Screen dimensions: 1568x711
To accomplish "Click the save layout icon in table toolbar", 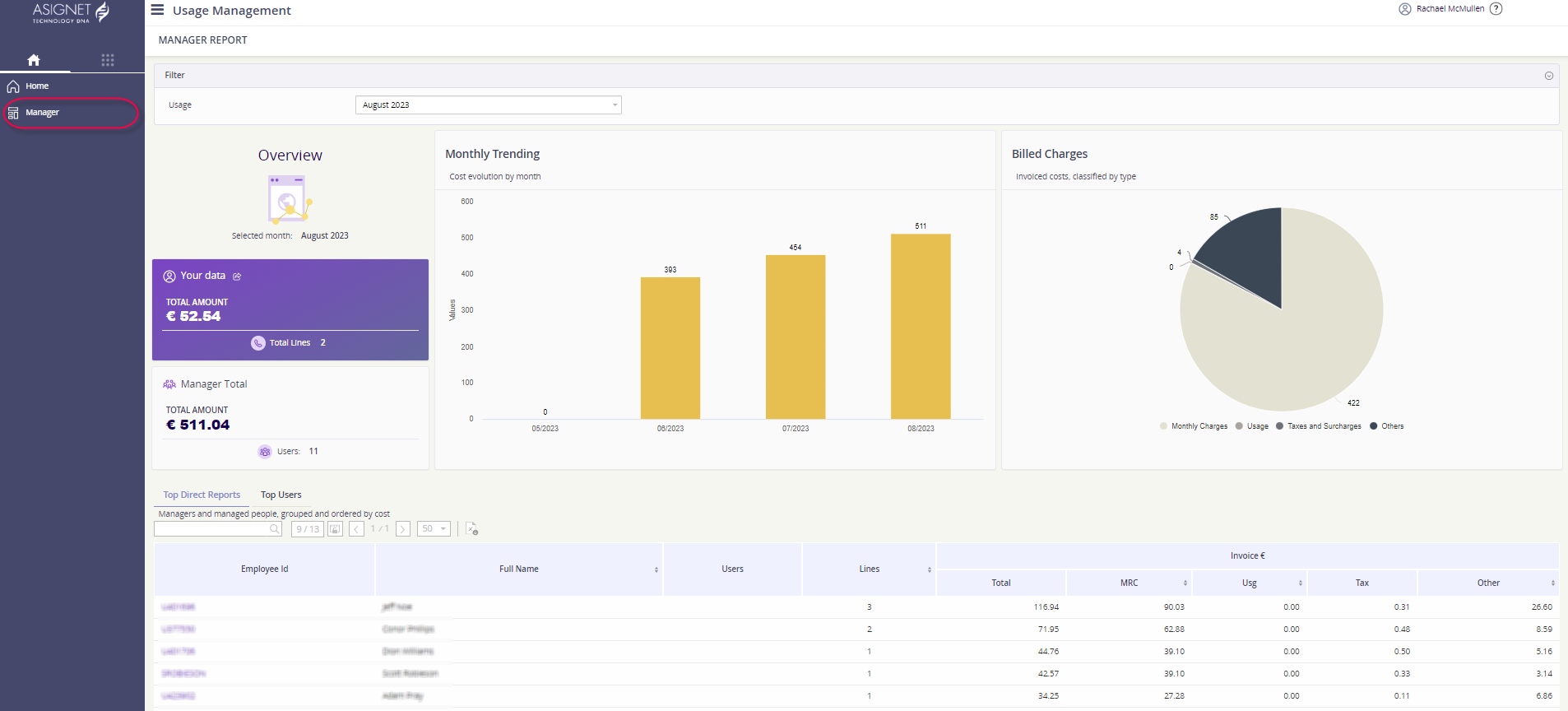I will click(335, 529).
